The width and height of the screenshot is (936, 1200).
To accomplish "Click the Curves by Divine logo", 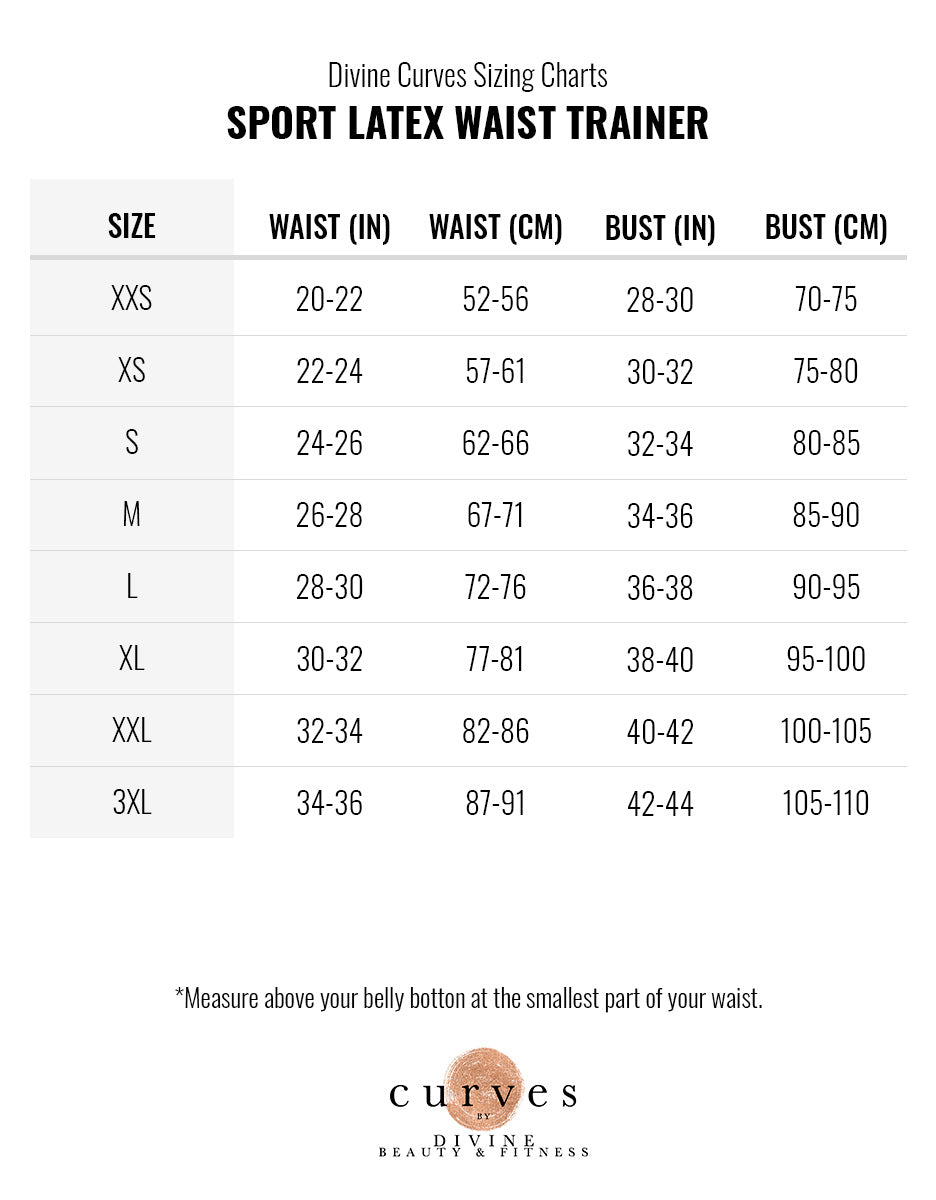I will point(483,1103).
